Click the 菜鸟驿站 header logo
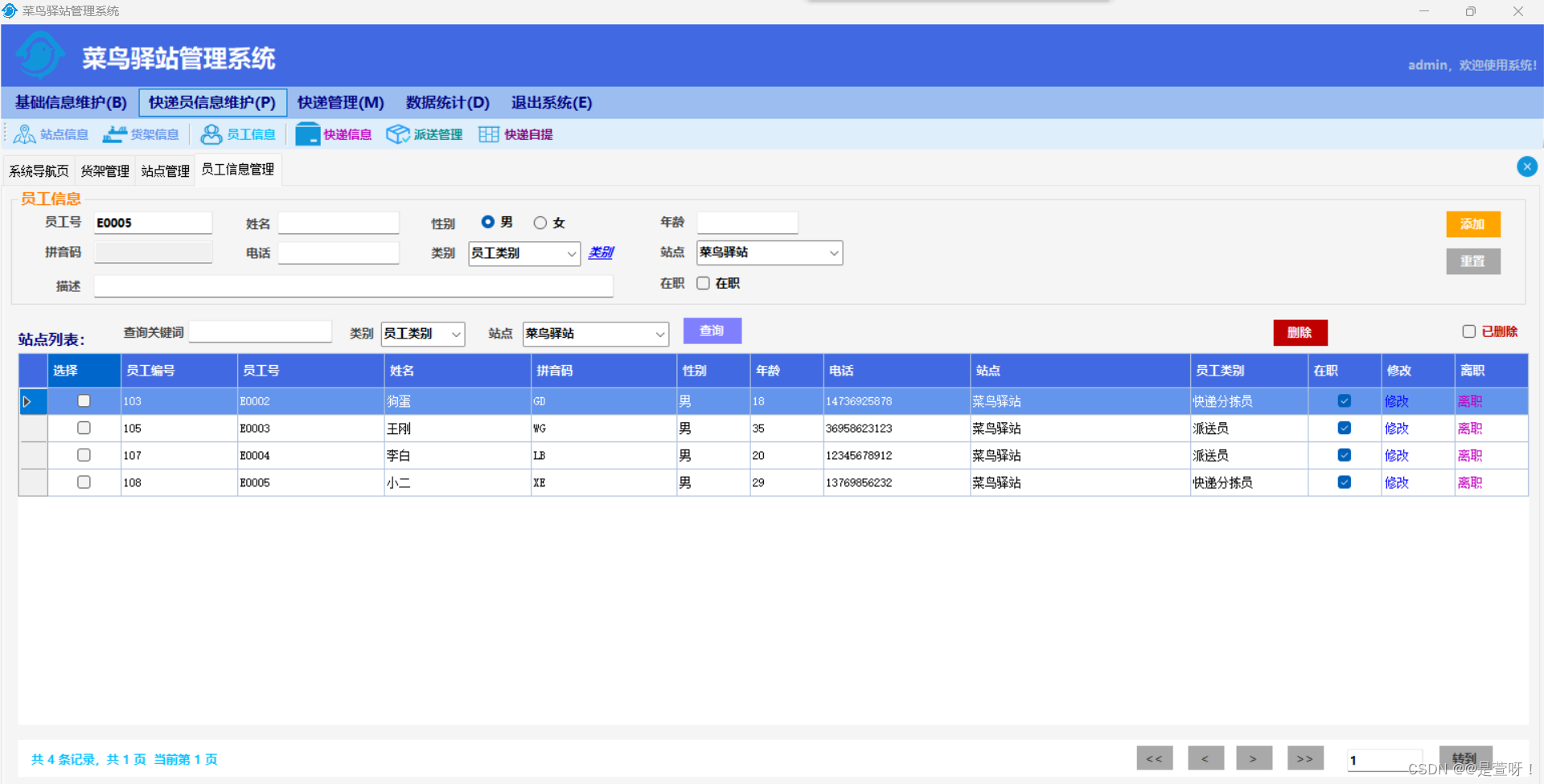 click(39, 55)
